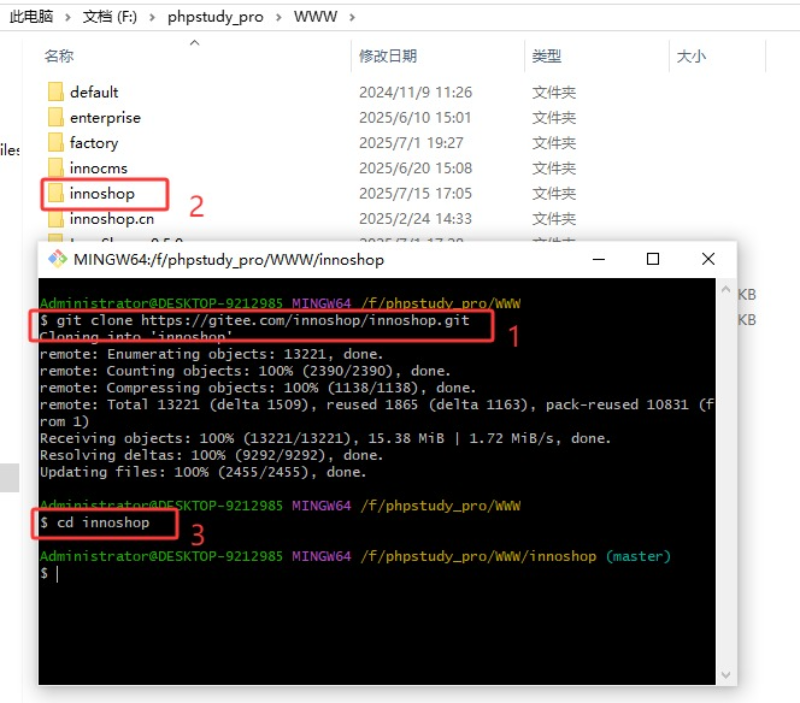This screenshot has width=800, height=703.
Task: Expand the chevron after WWW
Action: [352, 17]
